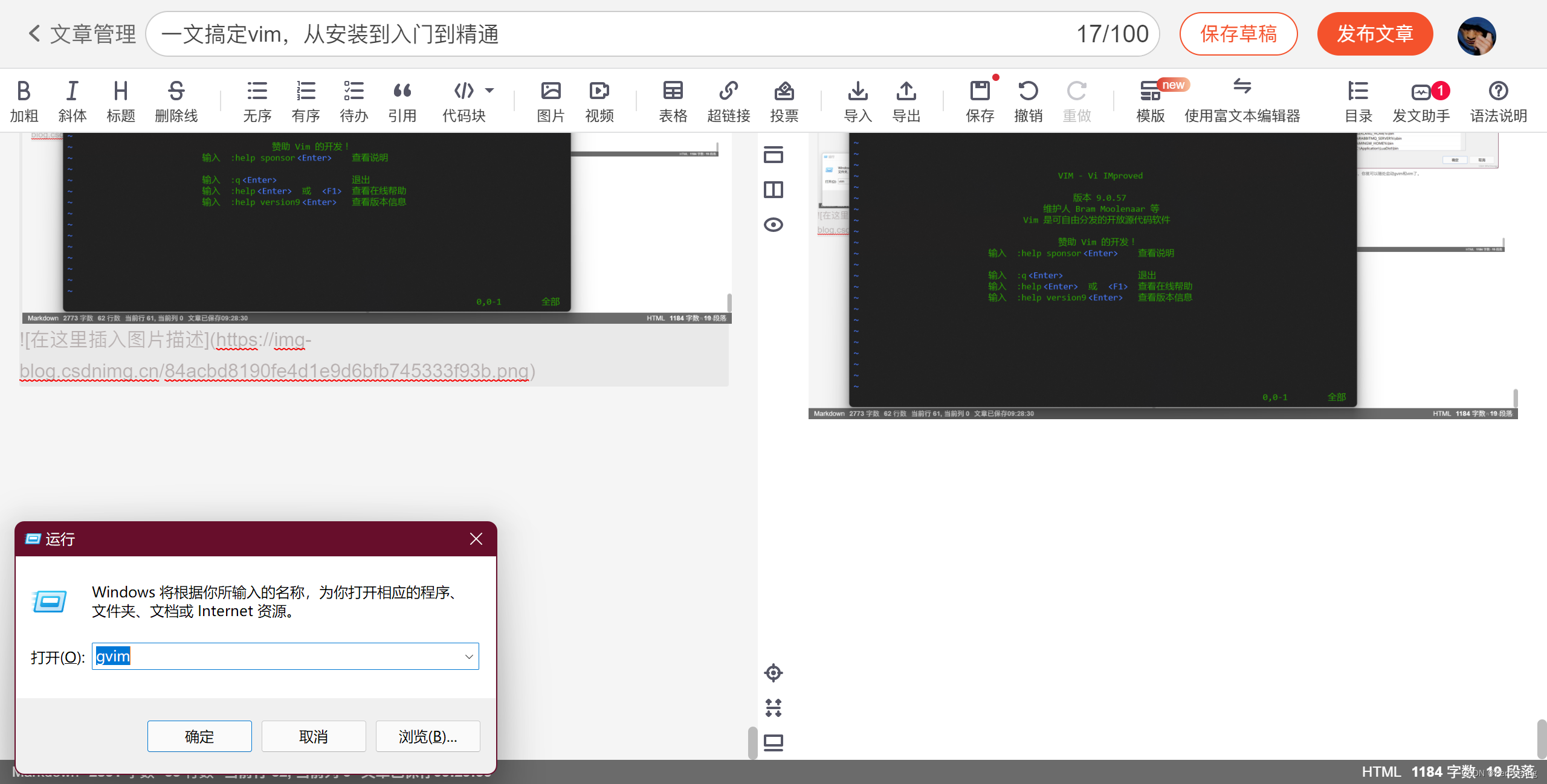Open the 发文助手 assistant panel
Viewport: 1547px width, 784px height.
pos(1421,100)
